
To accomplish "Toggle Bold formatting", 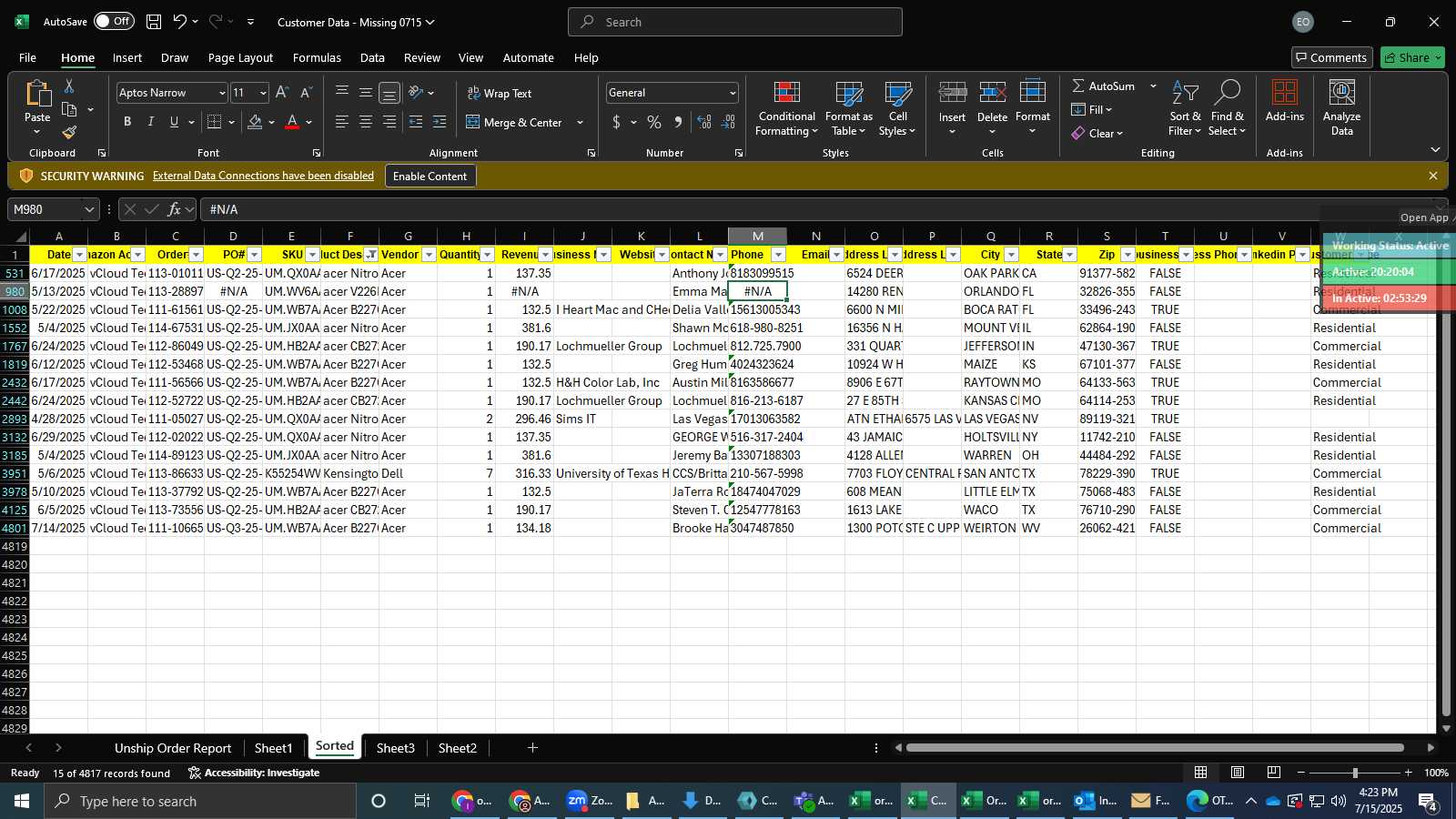I will (x=127, y=122).
